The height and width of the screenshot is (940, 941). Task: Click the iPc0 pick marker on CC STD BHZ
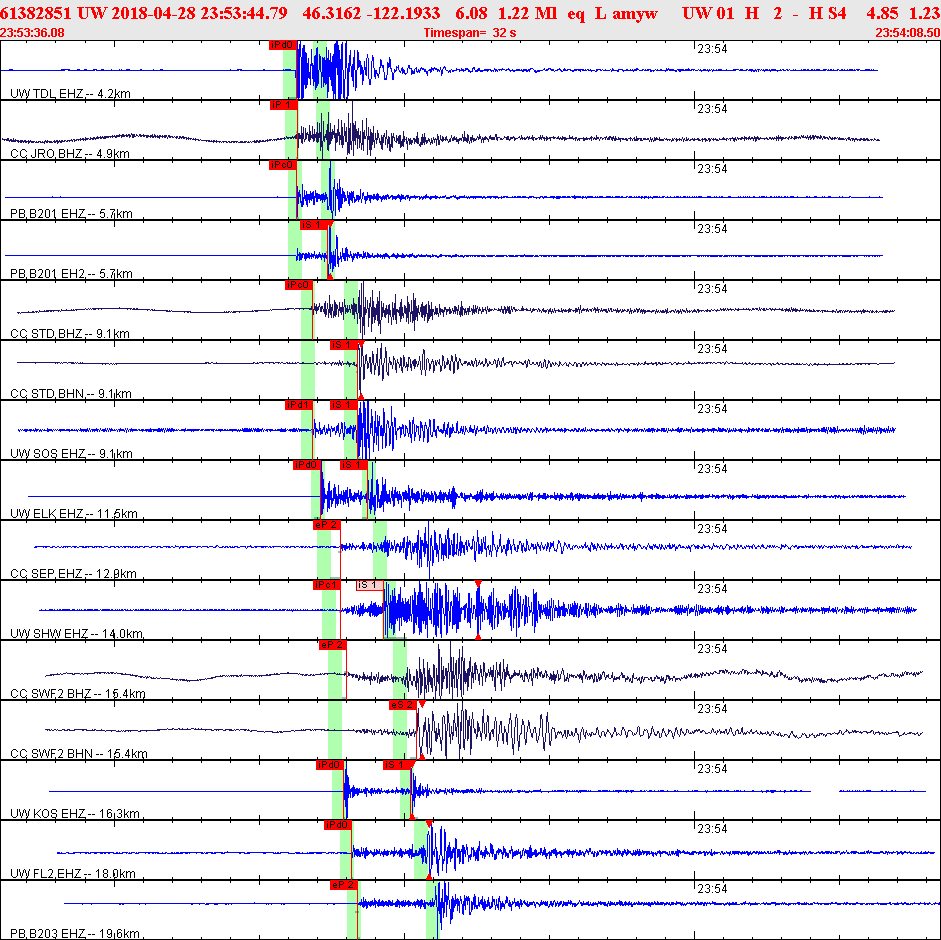(x=299, y=285)
